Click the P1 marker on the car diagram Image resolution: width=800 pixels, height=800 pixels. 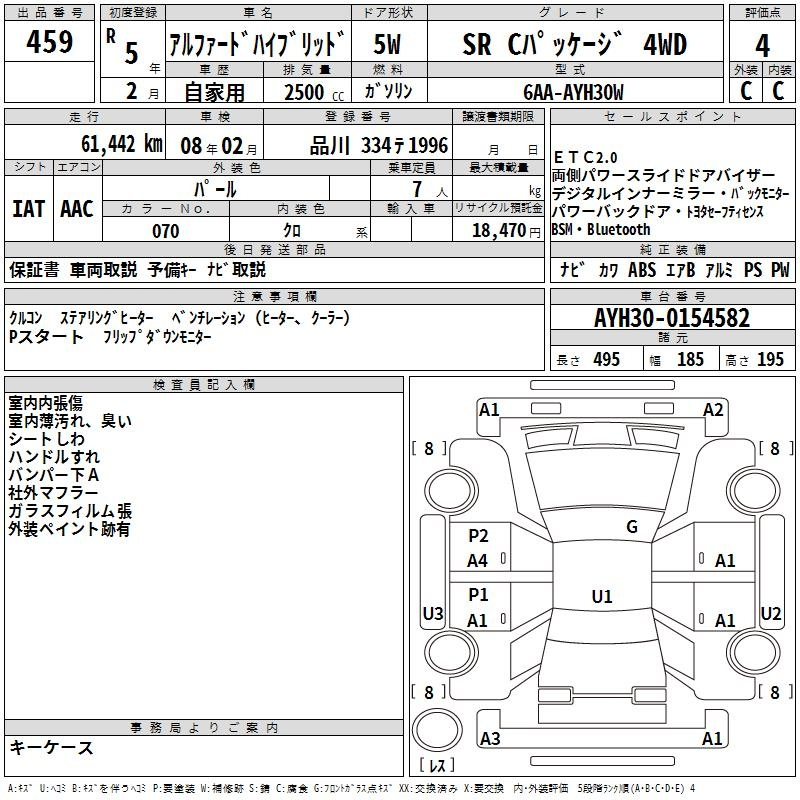(478, 595)
